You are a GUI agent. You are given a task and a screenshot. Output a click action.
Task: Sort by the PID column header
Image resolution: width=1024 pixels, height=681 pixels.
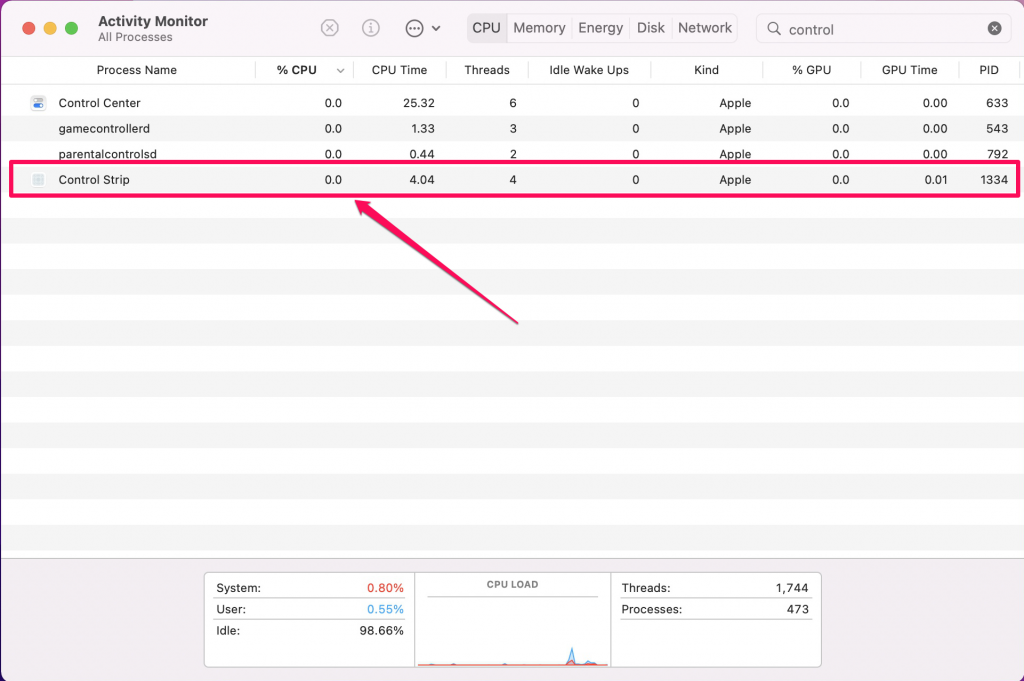[989, 70]
